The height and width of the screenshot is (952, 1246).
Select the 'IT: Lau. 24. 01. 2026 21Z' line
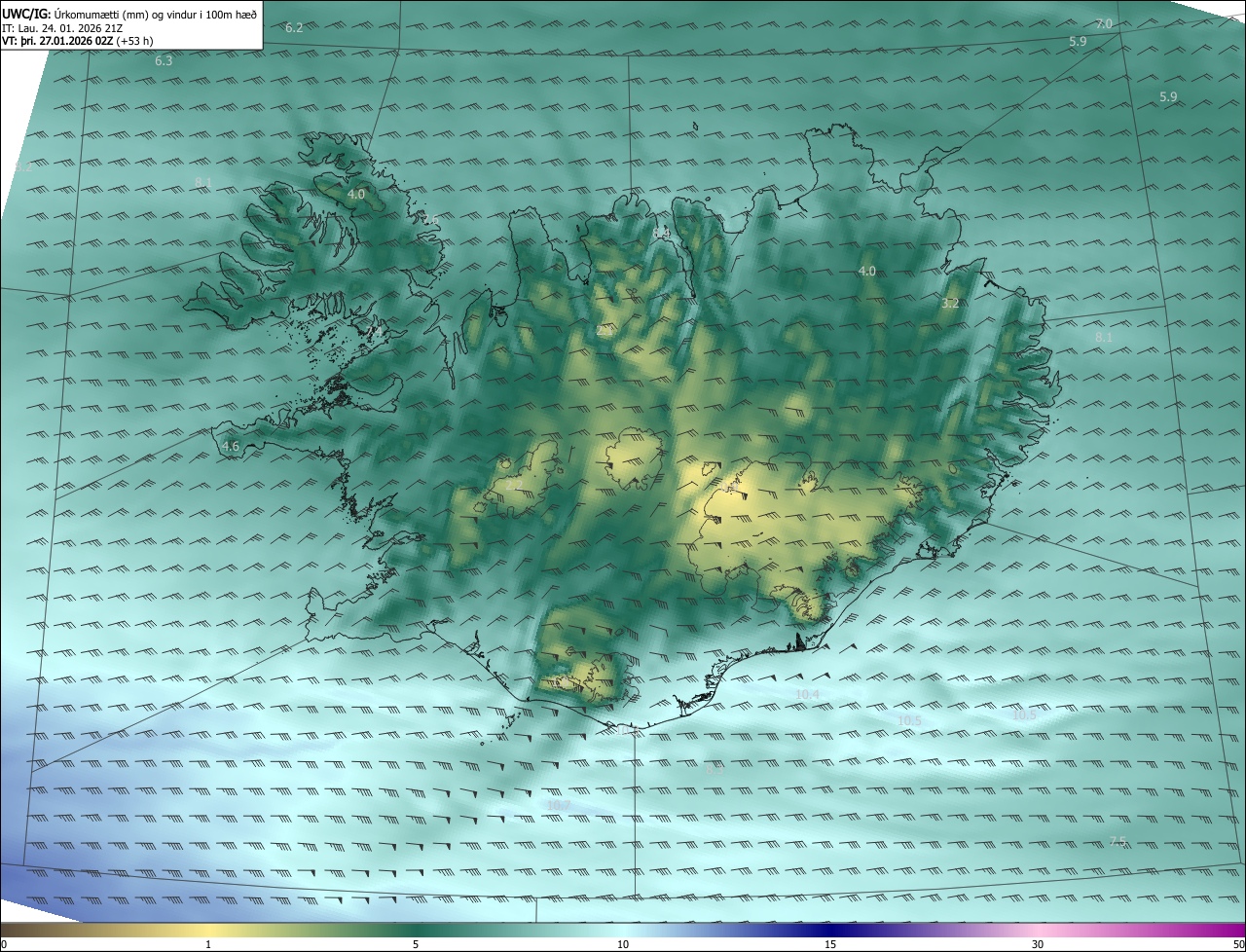(x=61, y=27)
